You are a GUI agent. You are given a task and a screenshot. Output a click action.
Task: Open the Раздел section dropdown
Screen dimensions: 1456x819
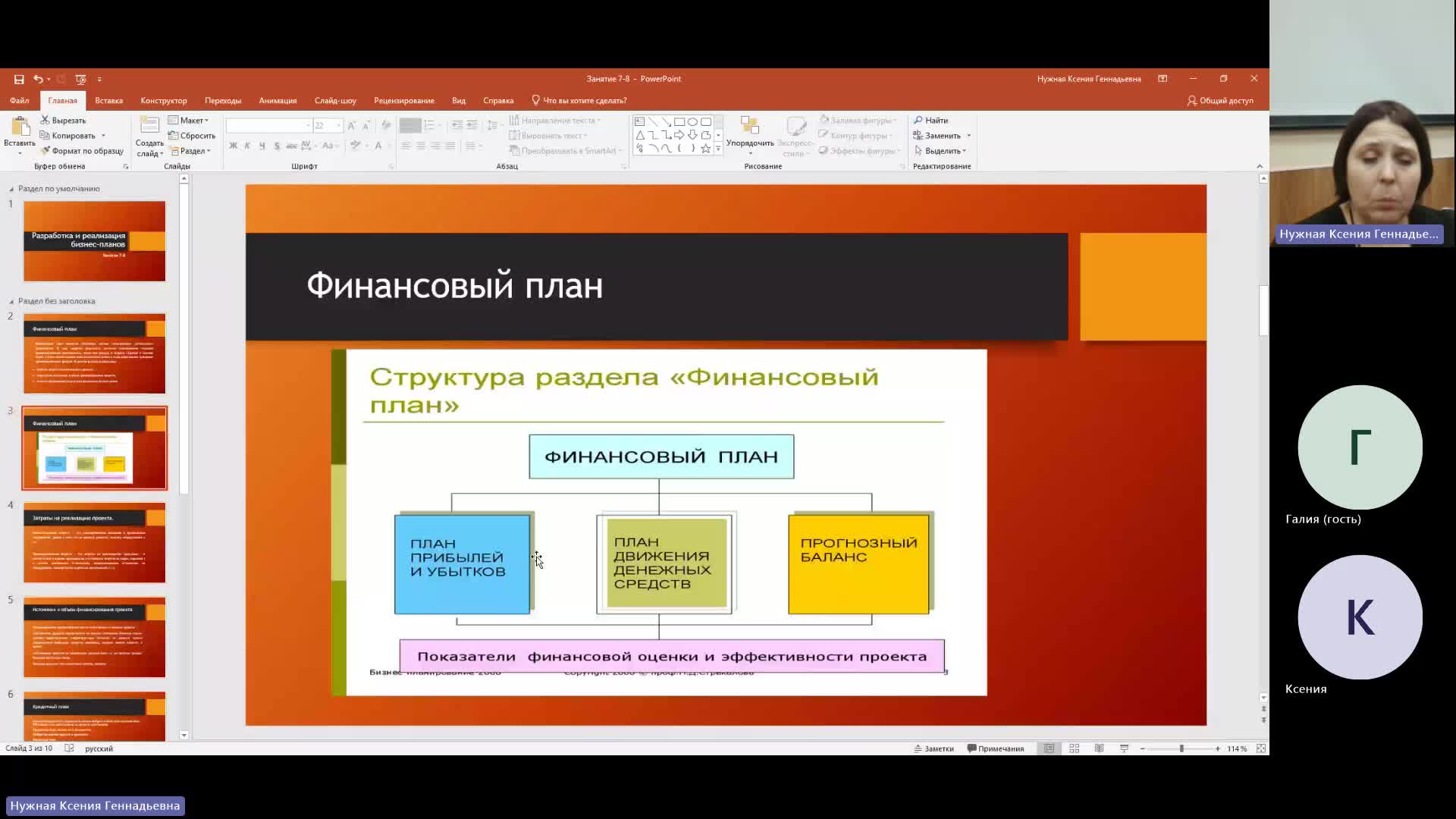tap(190, 150)
